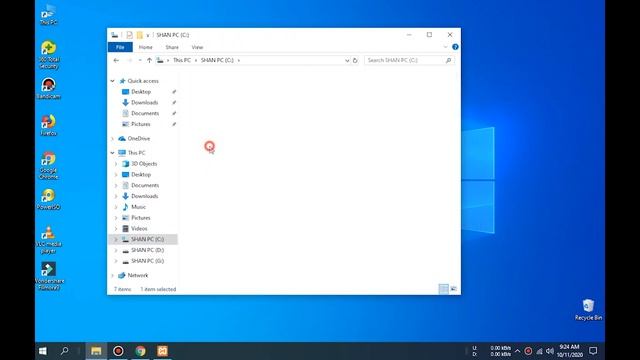Click This PC in address breadcrumb
The height and width of the screenshot is (360, 640).
182,60
